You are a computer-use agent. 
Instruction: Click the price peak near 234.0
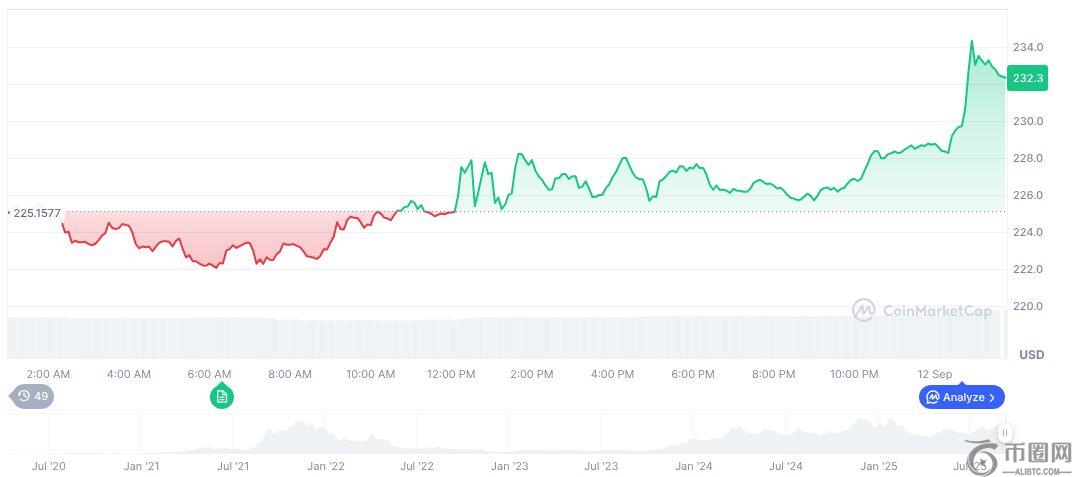click(x=971, y=42)
